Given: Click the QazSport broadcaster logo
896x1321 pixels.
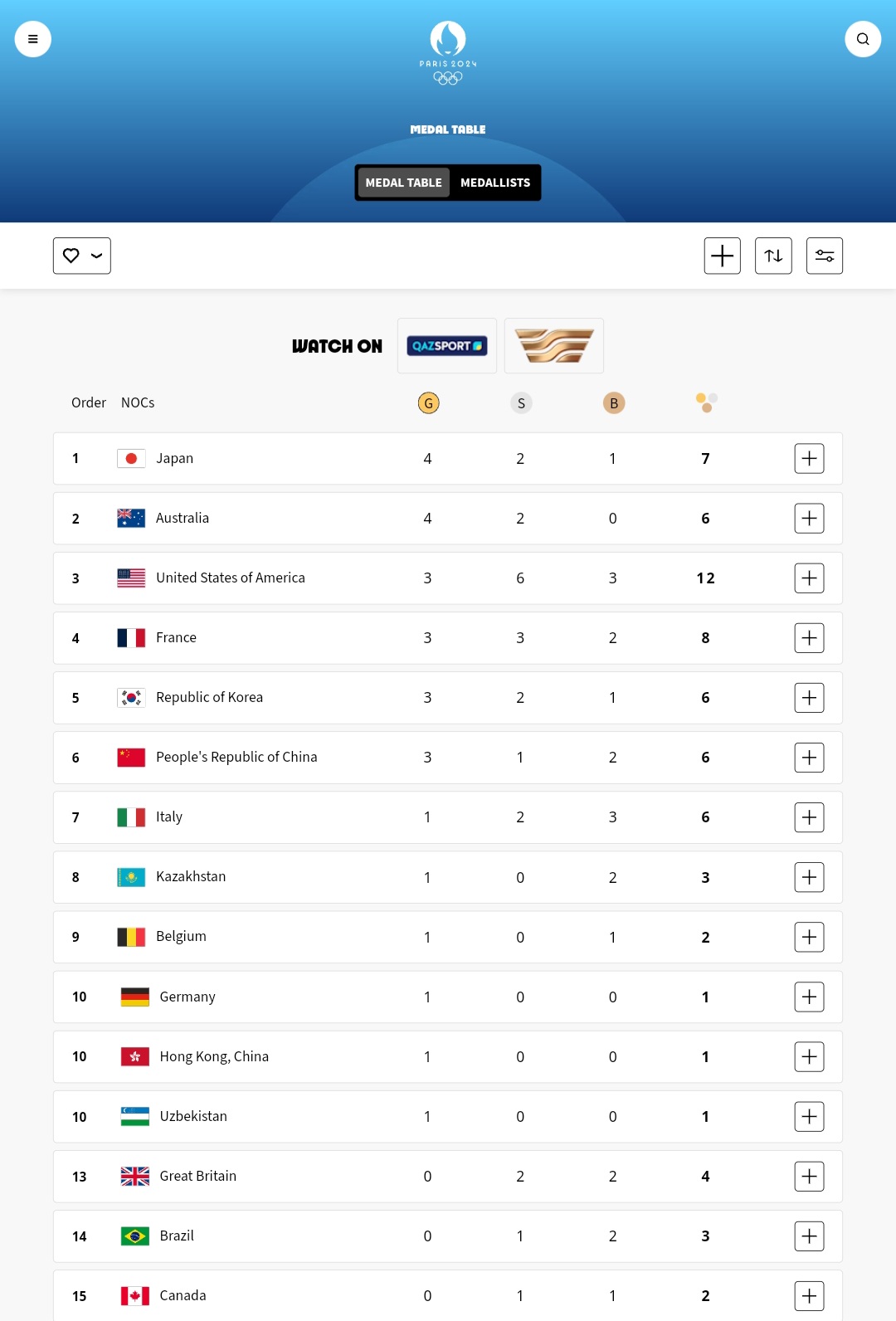Looking at the screenshot, I should [x=447, y=346].
